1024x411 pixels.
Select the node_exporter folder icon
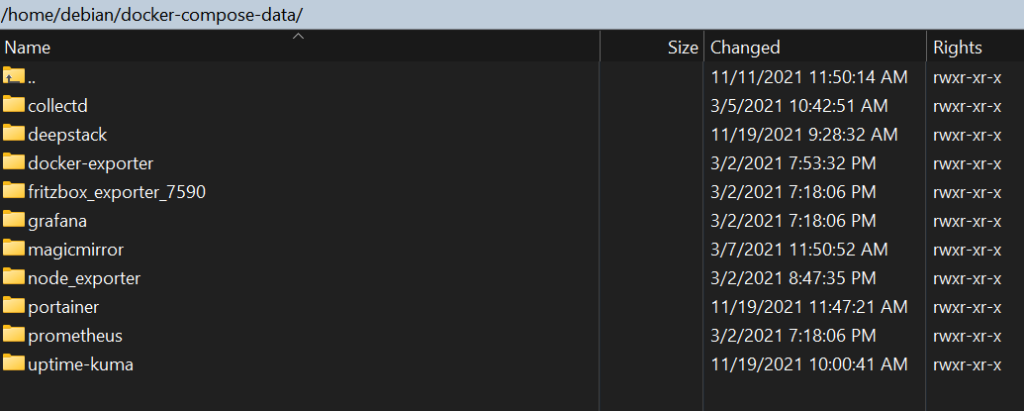click(13, 277)
